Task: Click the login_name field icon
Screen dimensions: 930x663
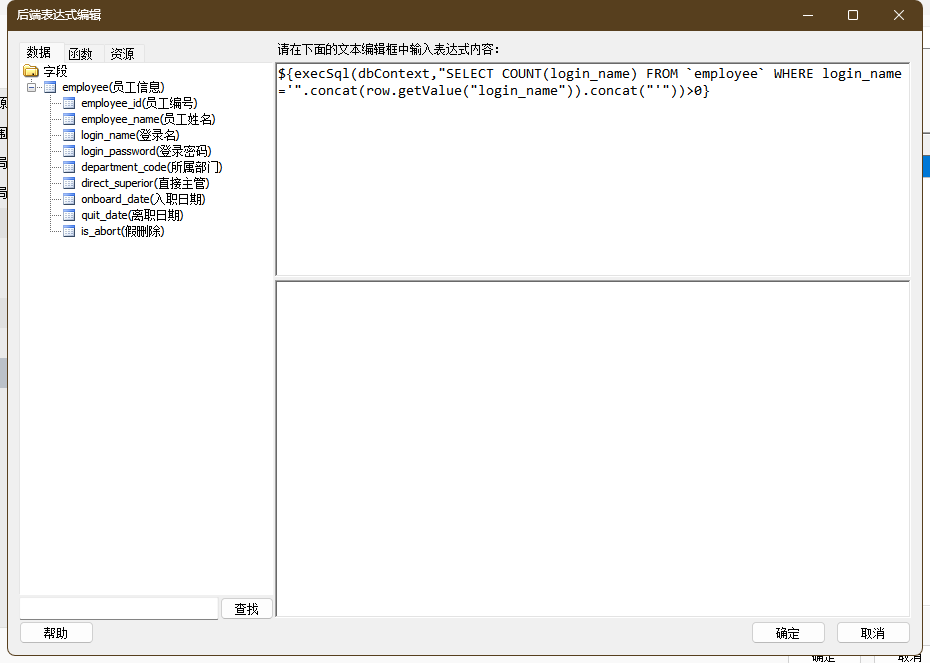Action: [69, 135]
